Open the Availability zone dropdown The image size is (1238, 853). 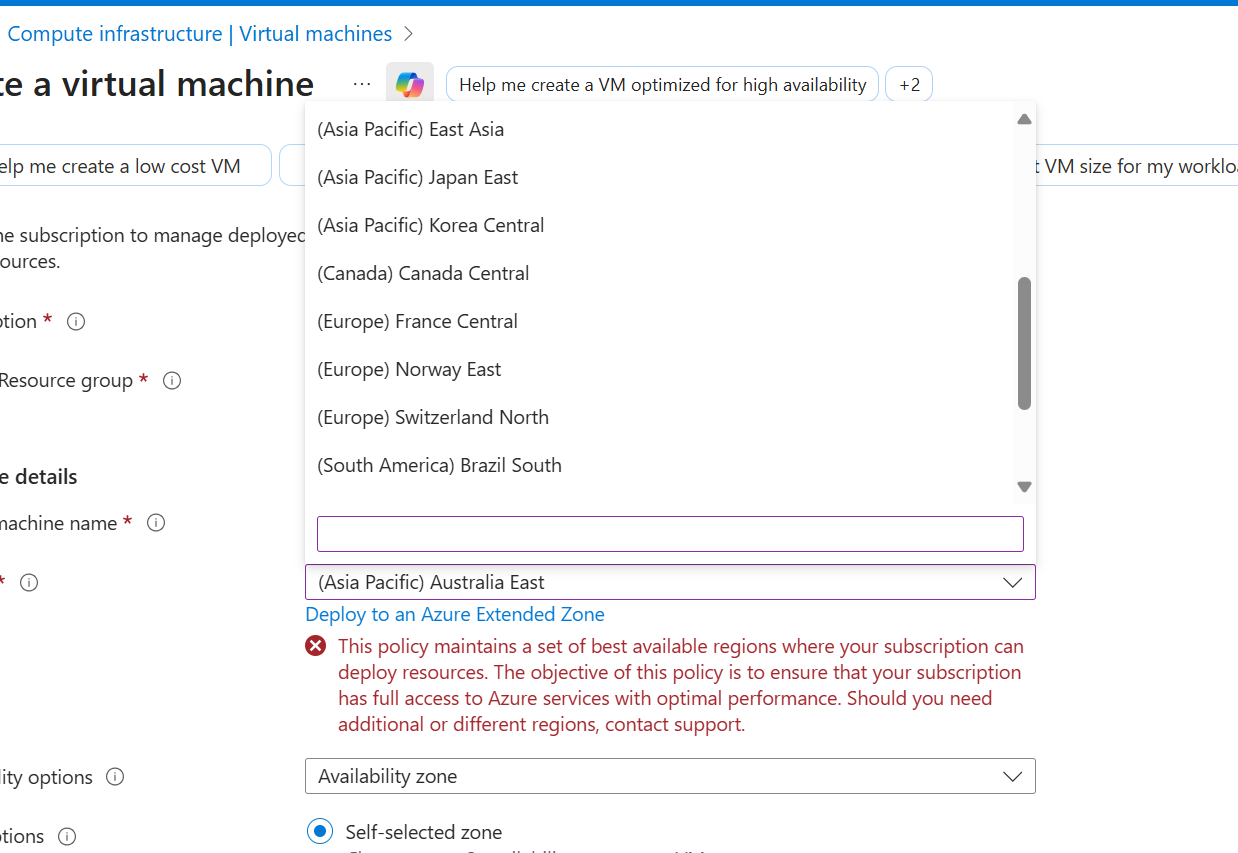(x=670, y=776)
